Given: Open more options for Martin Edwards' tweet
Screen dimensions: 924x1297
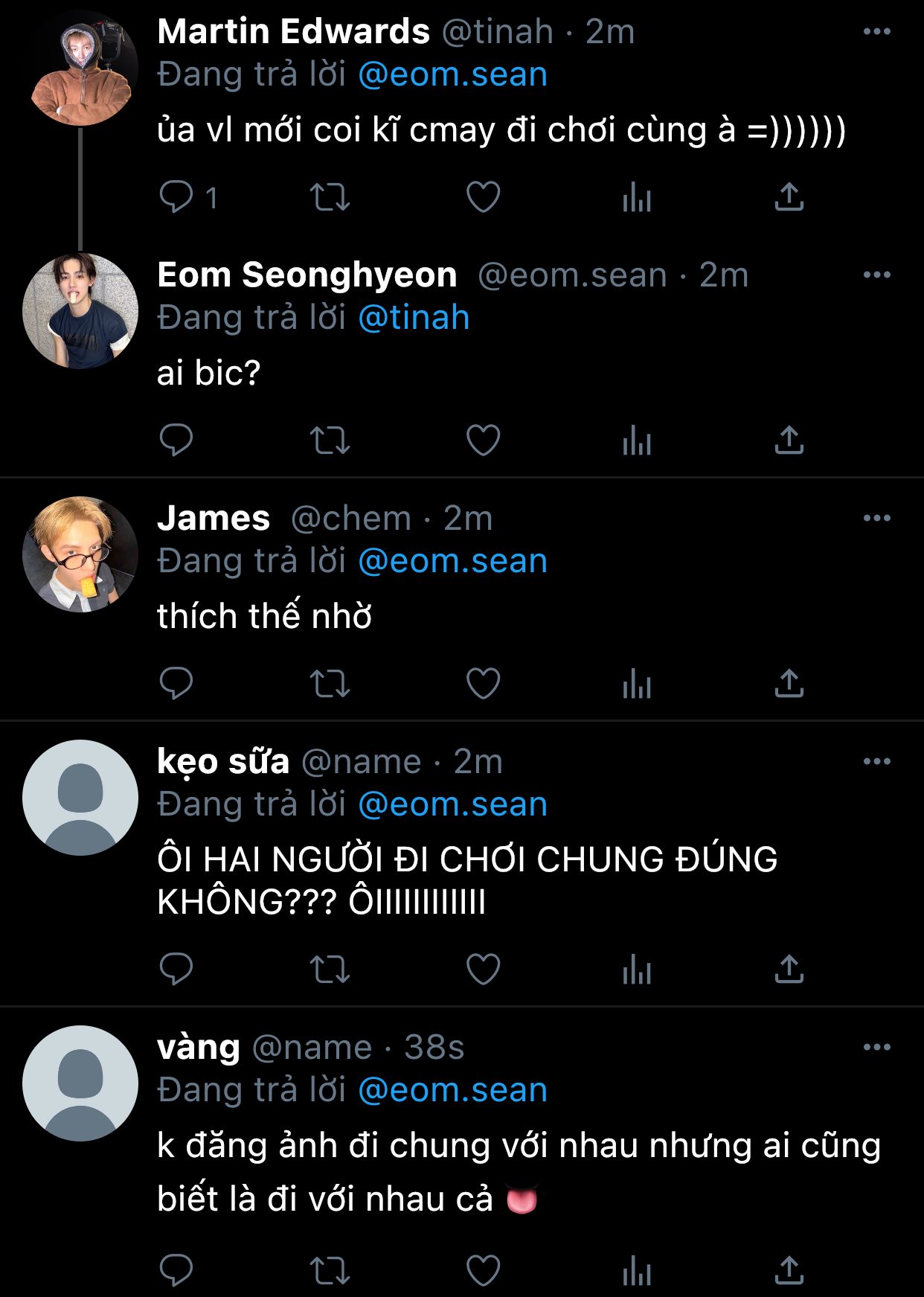Looking at the screenshot, I should (876, 32).
